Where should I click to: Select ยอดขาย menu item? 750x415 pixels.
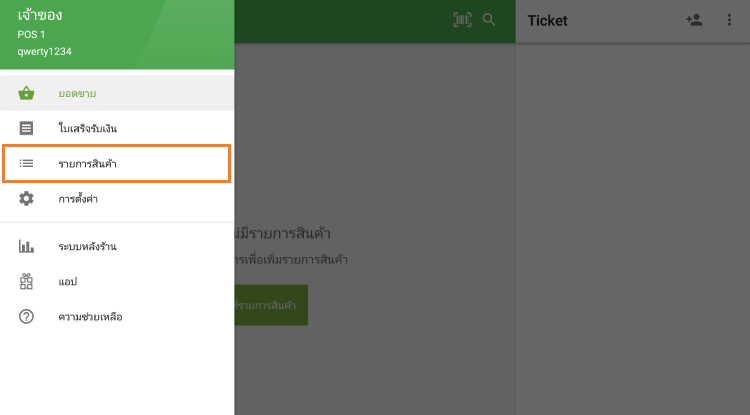78,94
